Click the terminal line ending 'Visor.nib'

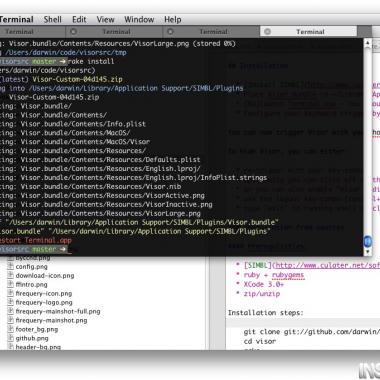coord(91,187)
